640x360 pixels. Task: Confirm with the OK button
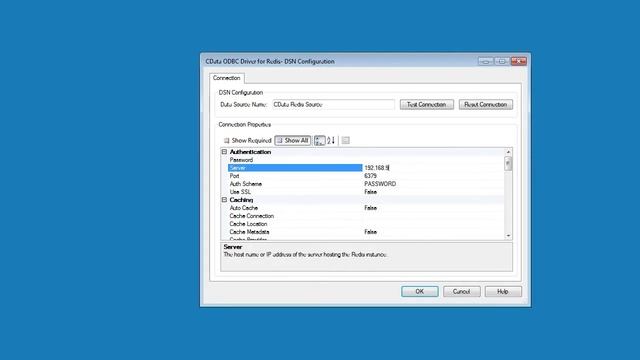[x=420, y=291]
